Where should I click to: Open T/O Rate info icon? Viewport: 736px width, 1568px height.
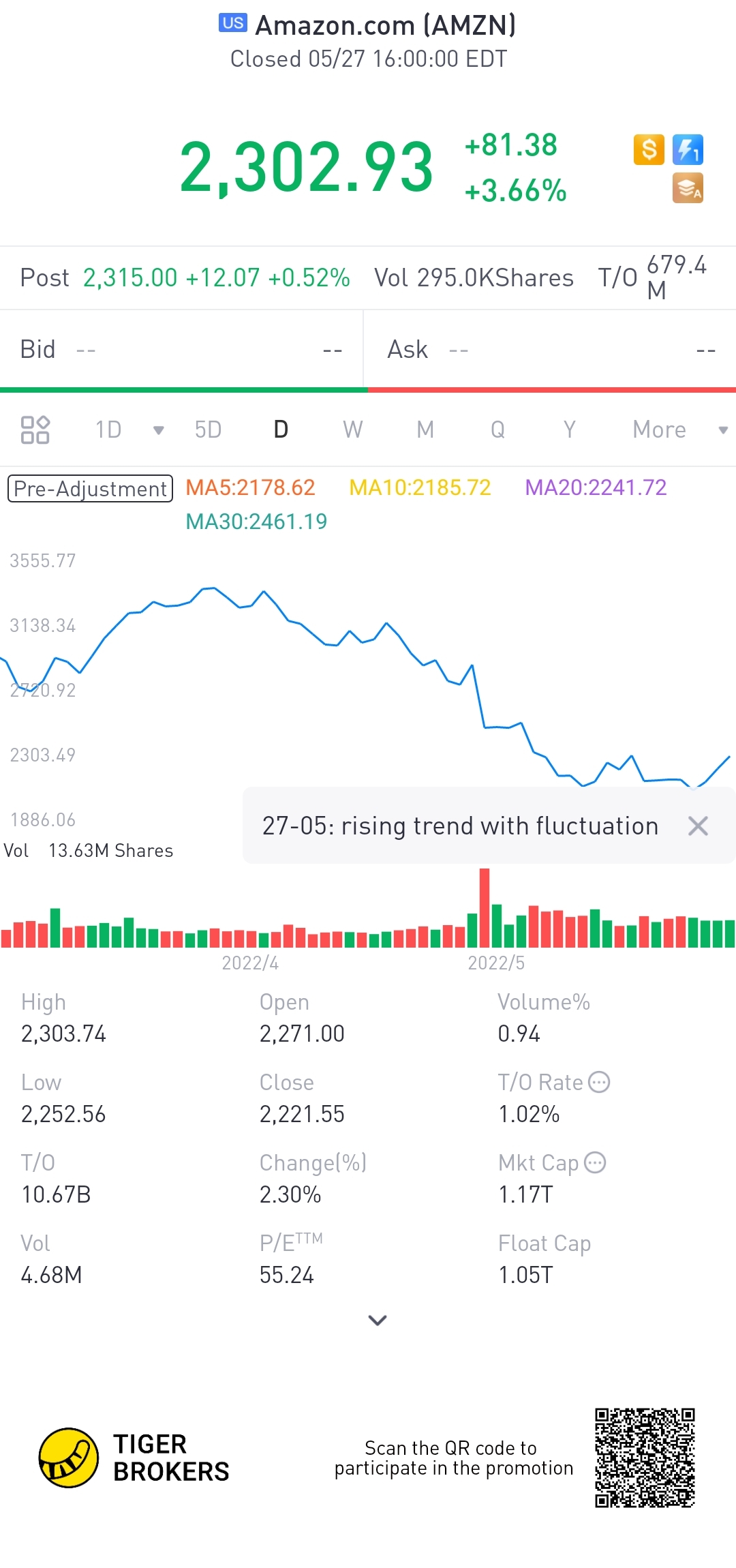click(599, 1082)
